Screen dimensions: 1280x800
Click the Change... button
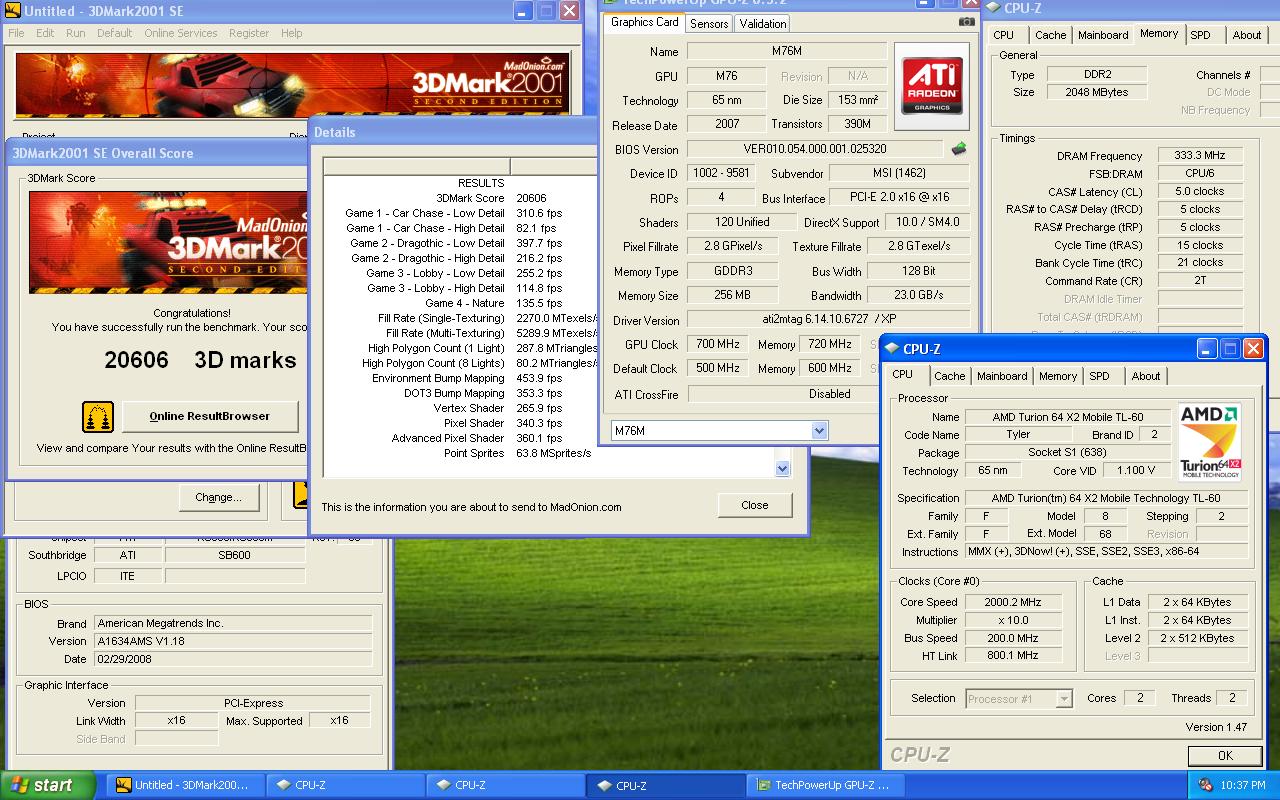pyautogui.click(x=218, y=497)
